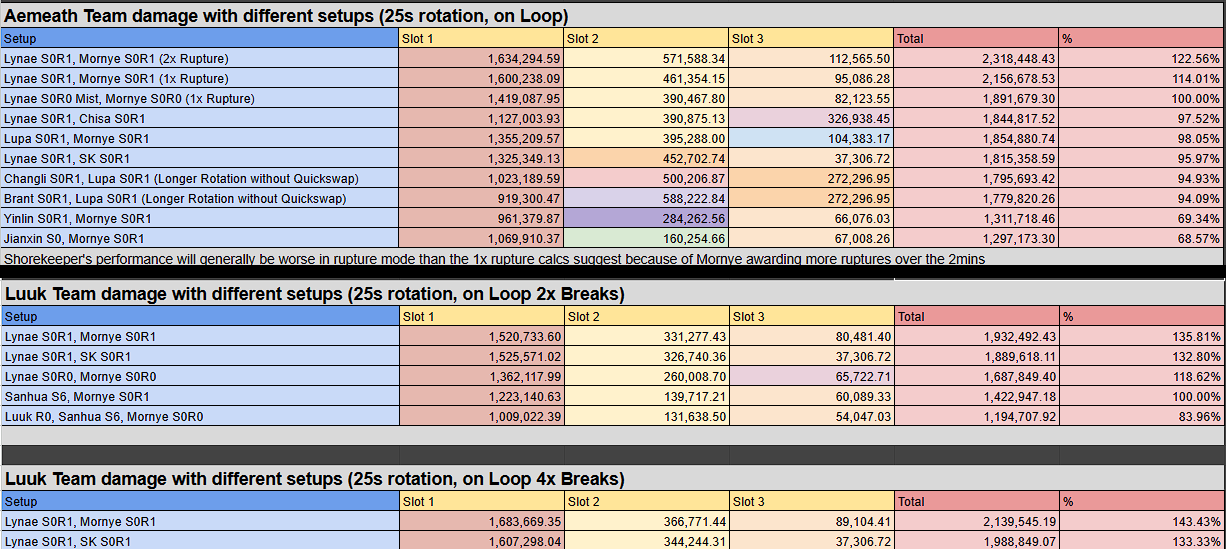Select 'Brant S0R1, Lupa S0R1' setup cell
This screenshot has width=1226, height=549.
[x=200, y=199]
